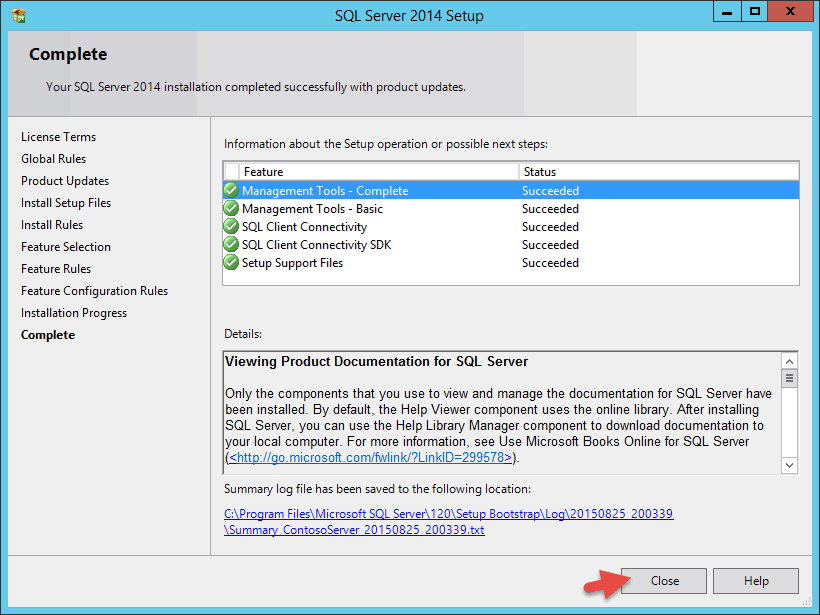820x615 pixels.
Task: Click the SQL Server setup title bar icon
Action: point(19,16)
